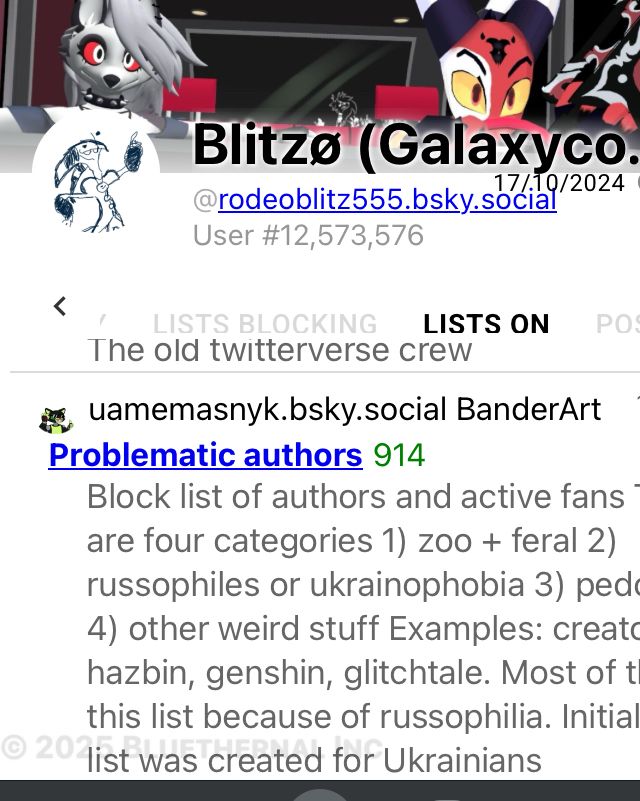Click the Blitzø display name heading
The image size is (640, 801).
click(416, 146)
